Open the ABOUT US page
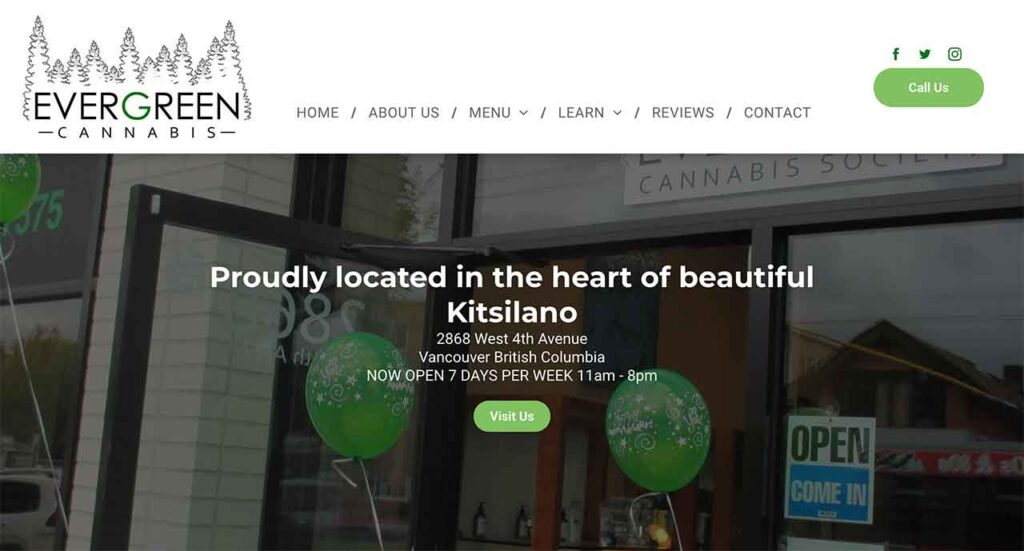The image size is (1024, 551). click(x=404, y=113)
